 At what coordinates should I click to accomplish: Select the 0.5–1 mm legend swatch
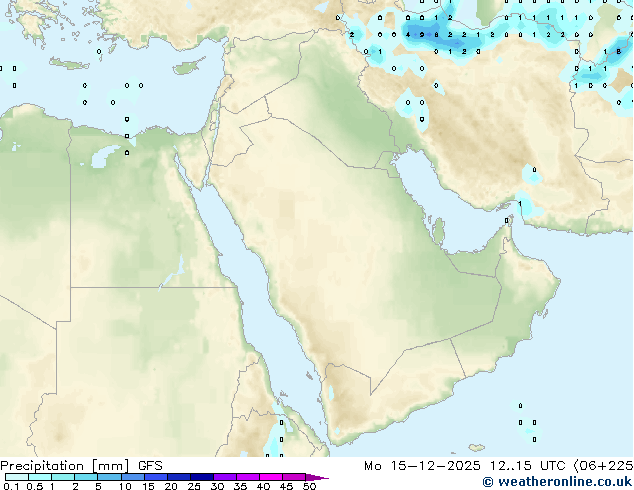click(40, 477)
